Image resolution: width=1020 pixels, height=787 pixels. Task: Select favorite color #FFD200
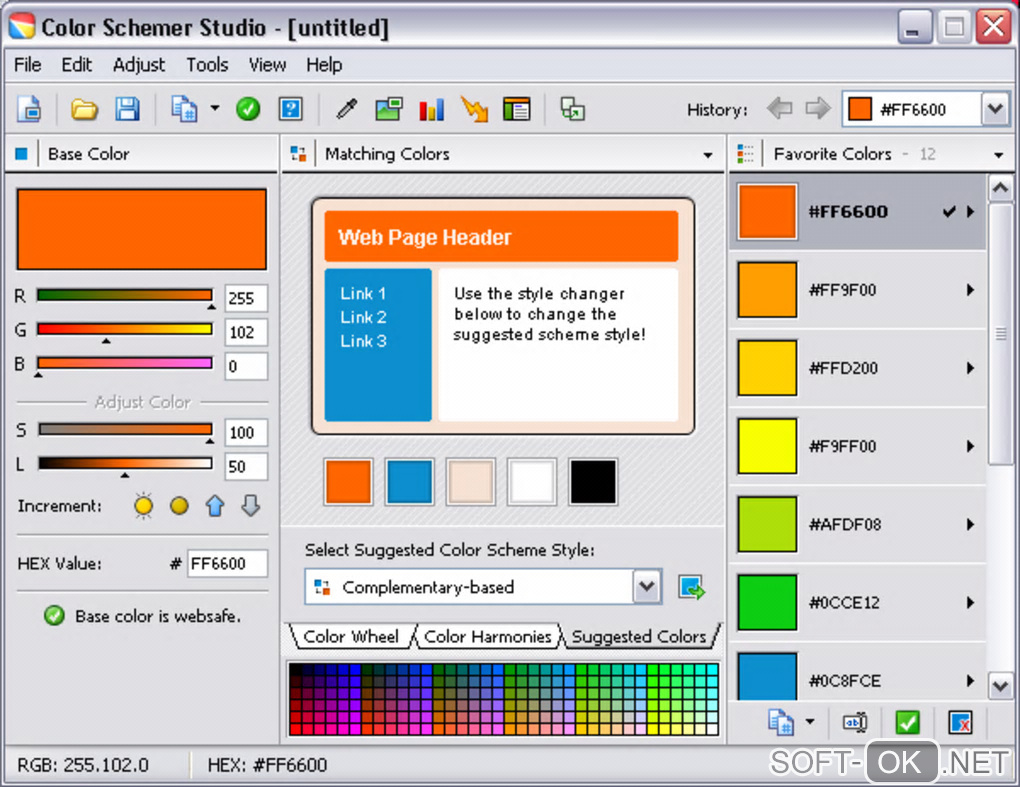857,368
